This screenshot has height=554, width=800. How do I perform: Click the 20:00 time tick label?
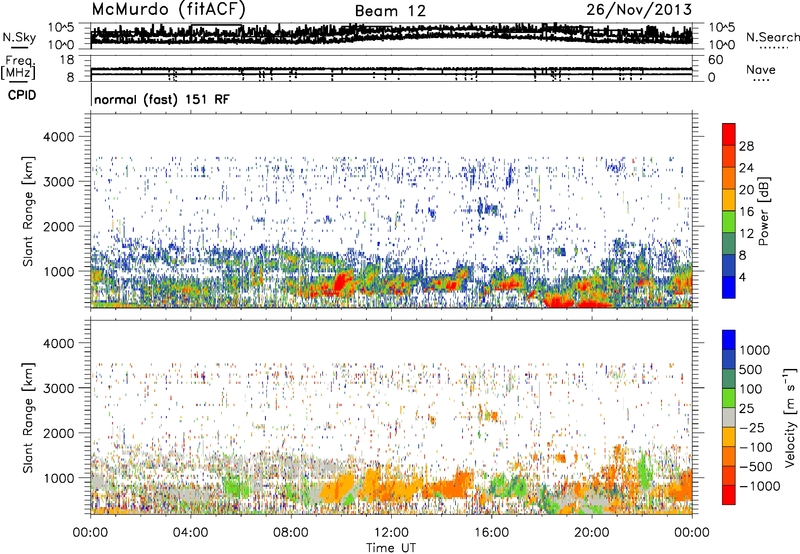[x=591, y=533]
